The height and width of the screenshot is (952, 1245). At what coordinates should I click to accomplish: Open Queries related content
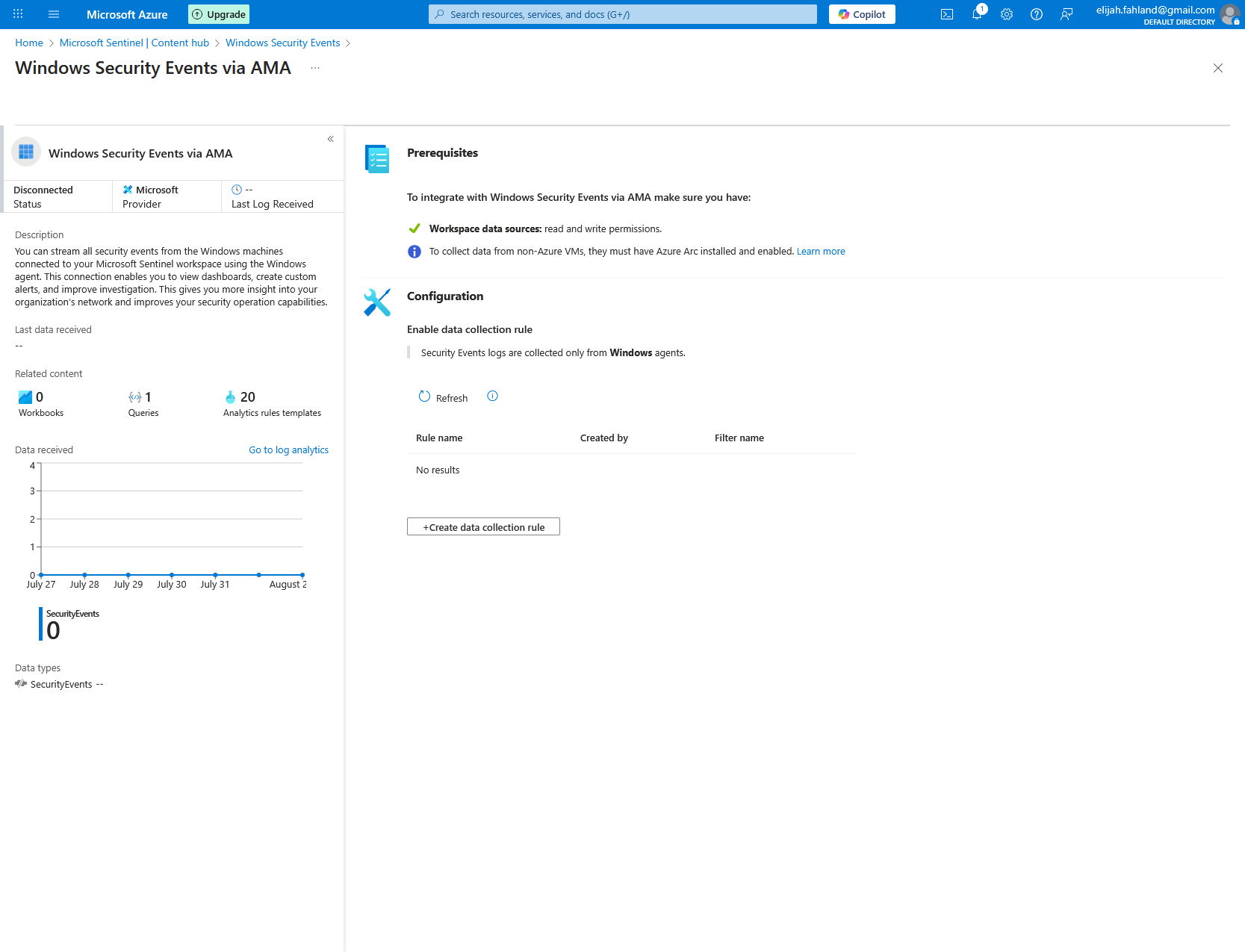click(143, 404)
